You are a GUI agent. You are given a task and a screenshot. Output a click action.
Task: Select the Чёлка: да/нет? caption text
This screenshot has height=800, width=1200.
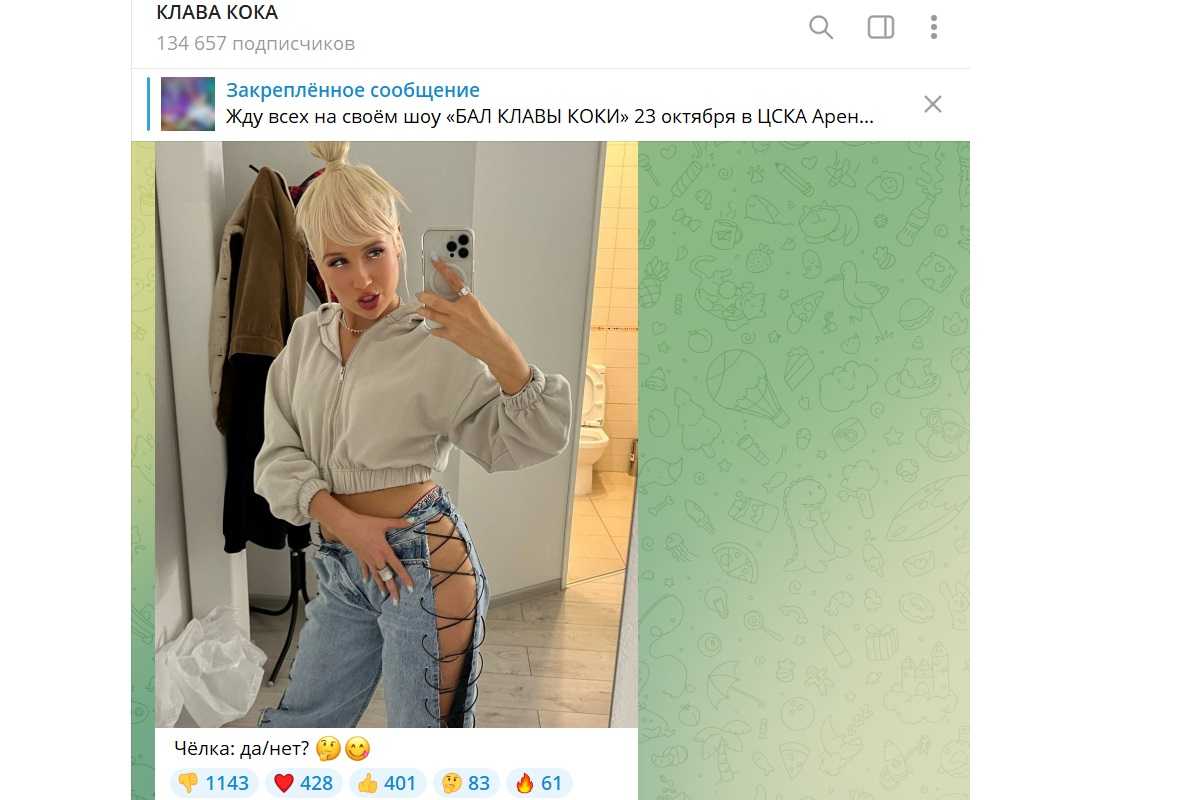tap(242, 748)
